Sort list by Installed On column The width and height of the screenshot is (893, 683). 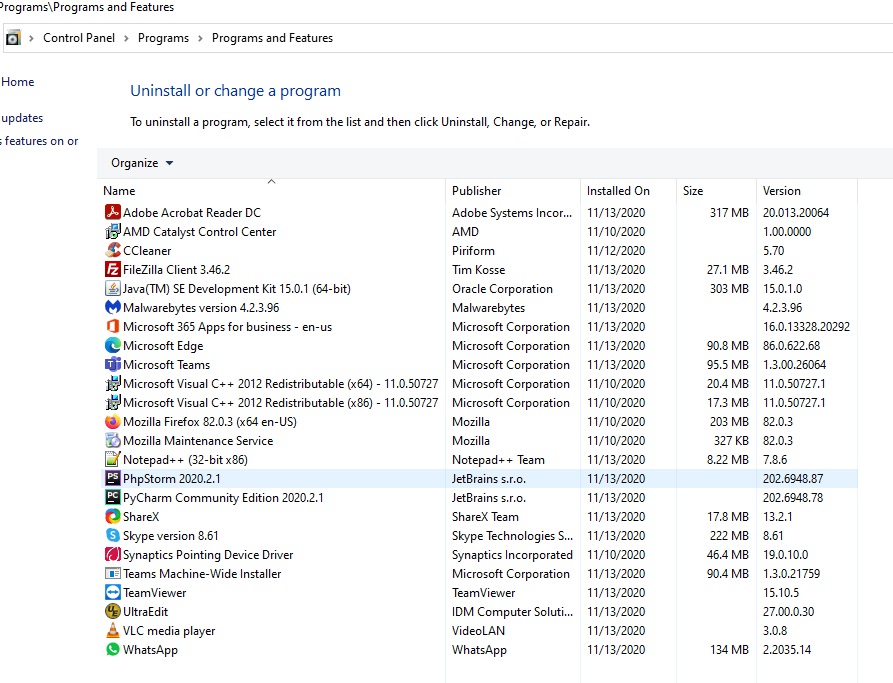(x=628, y=191)
